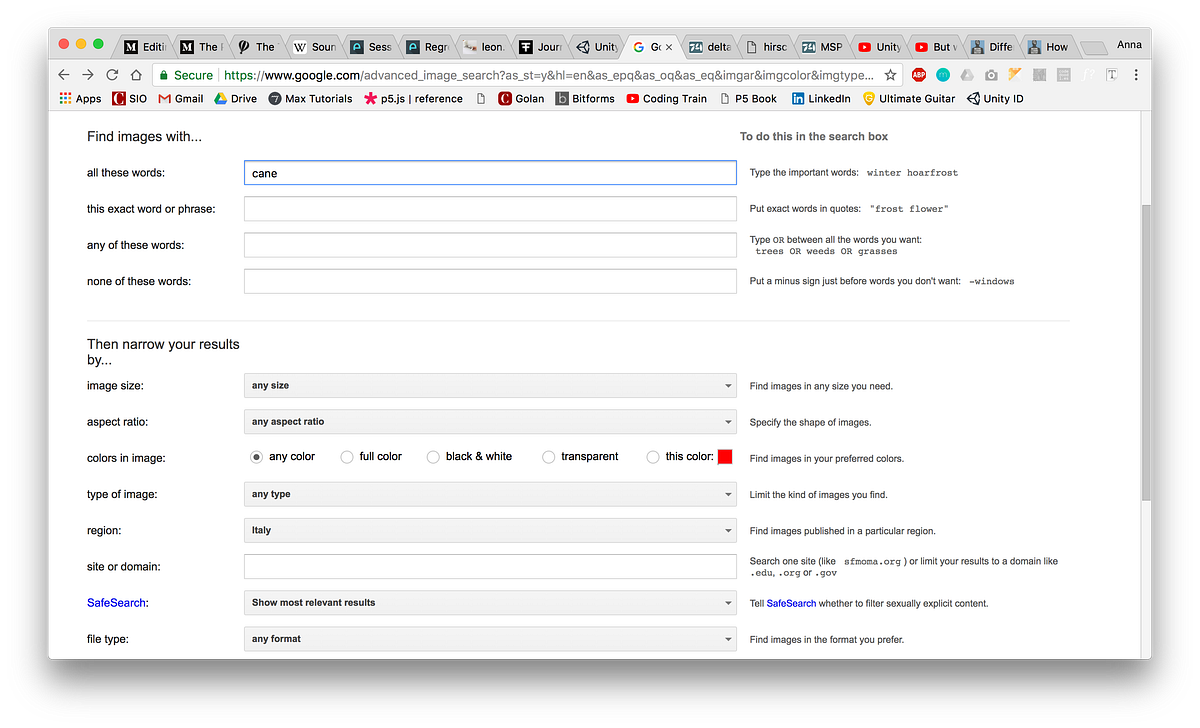Open the Golan bookmark

pos(521,99)
